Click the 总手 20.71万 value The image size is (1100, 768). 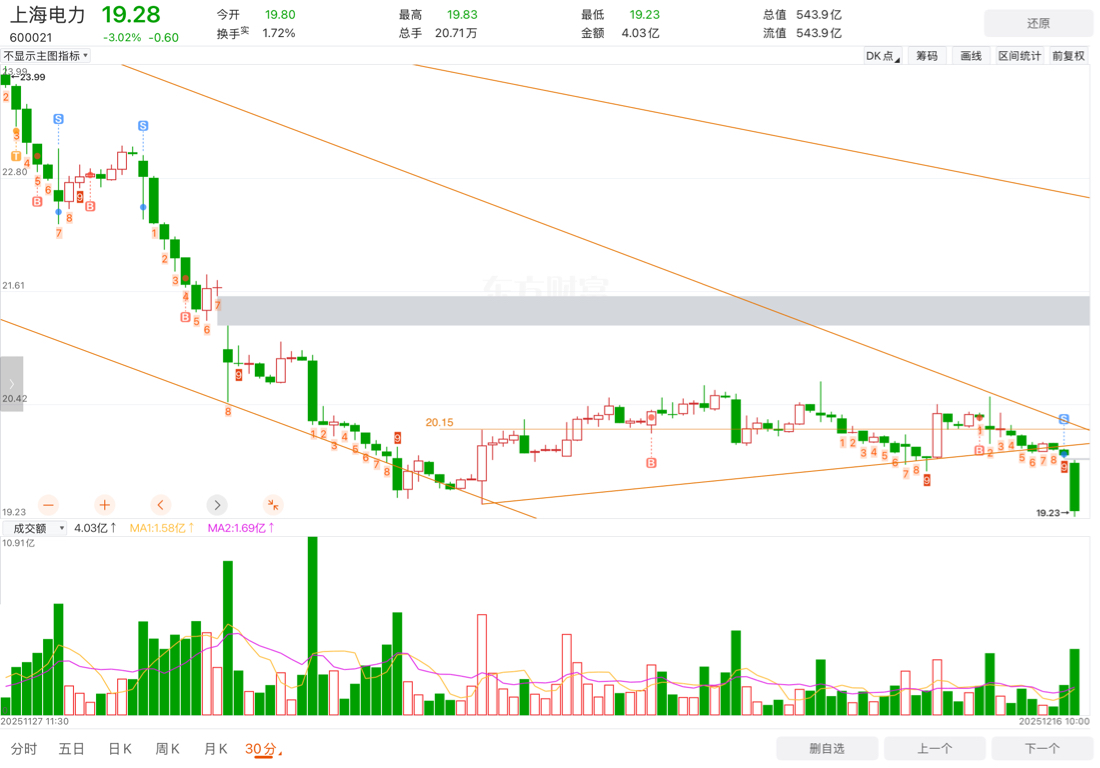pos(455,33)
